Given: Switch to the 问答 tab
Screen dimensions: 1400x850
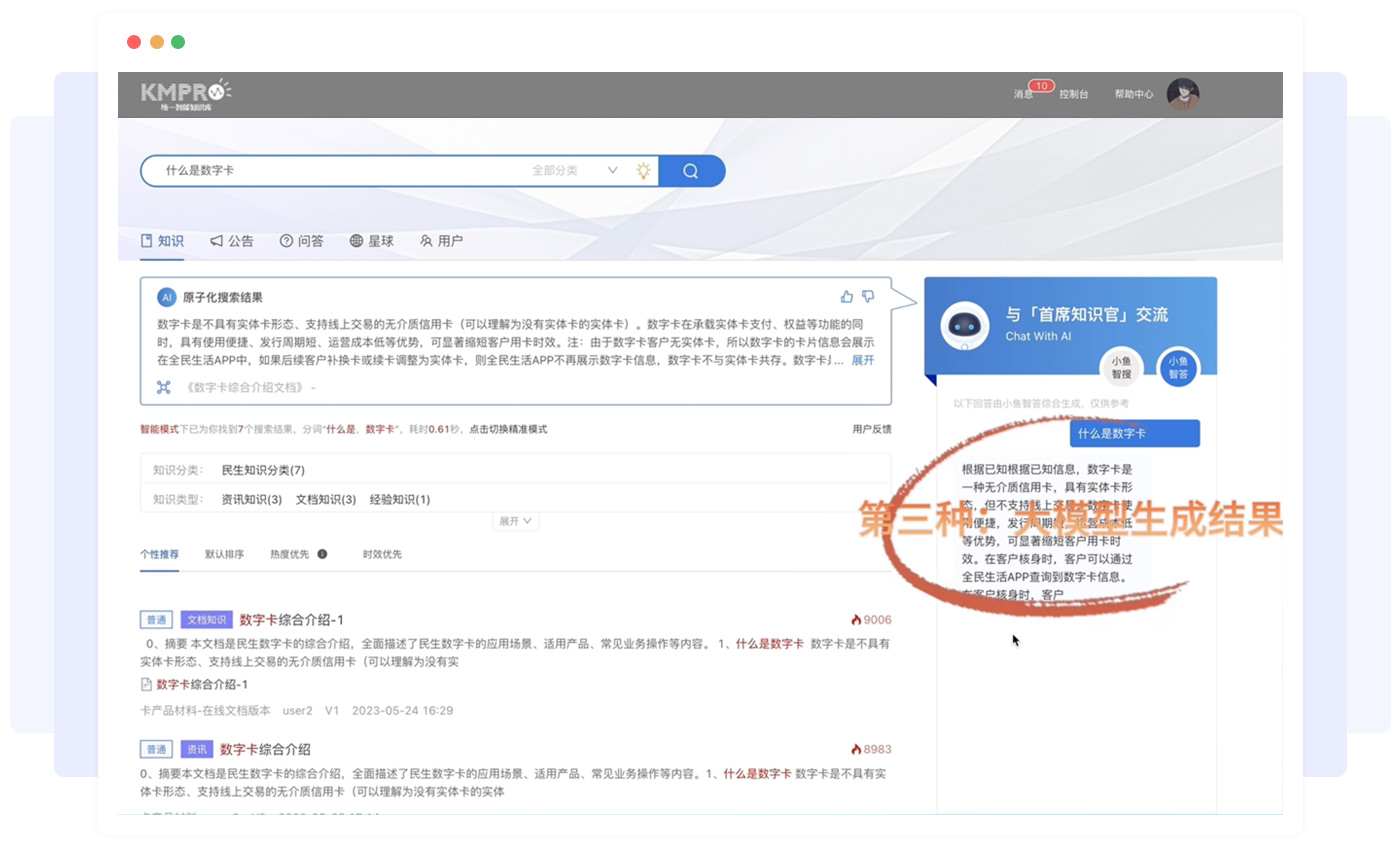Looking at the screenshot, I should [x=302, y=241].
